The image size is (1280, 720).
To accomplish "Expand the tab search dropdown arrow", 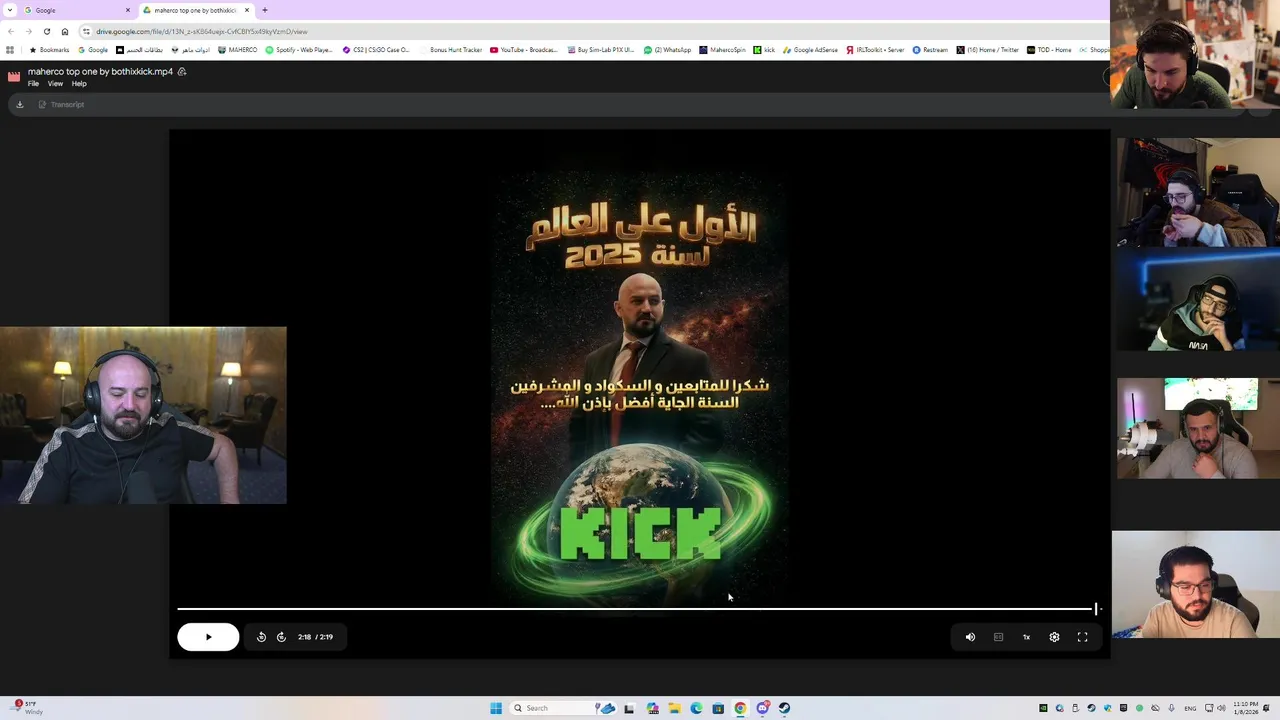I will tap(10, 10).
